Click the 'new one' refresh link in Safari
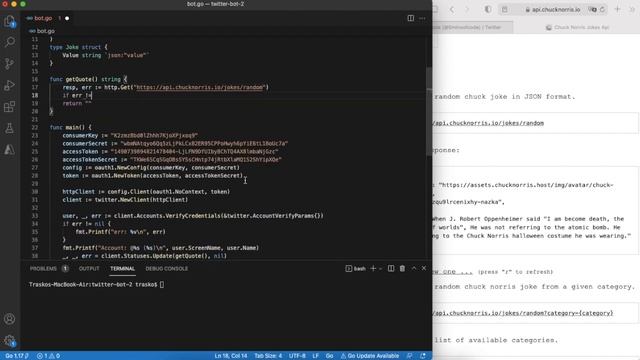The height and width of the screenshot is (360, 640). [x=453, y=271]
